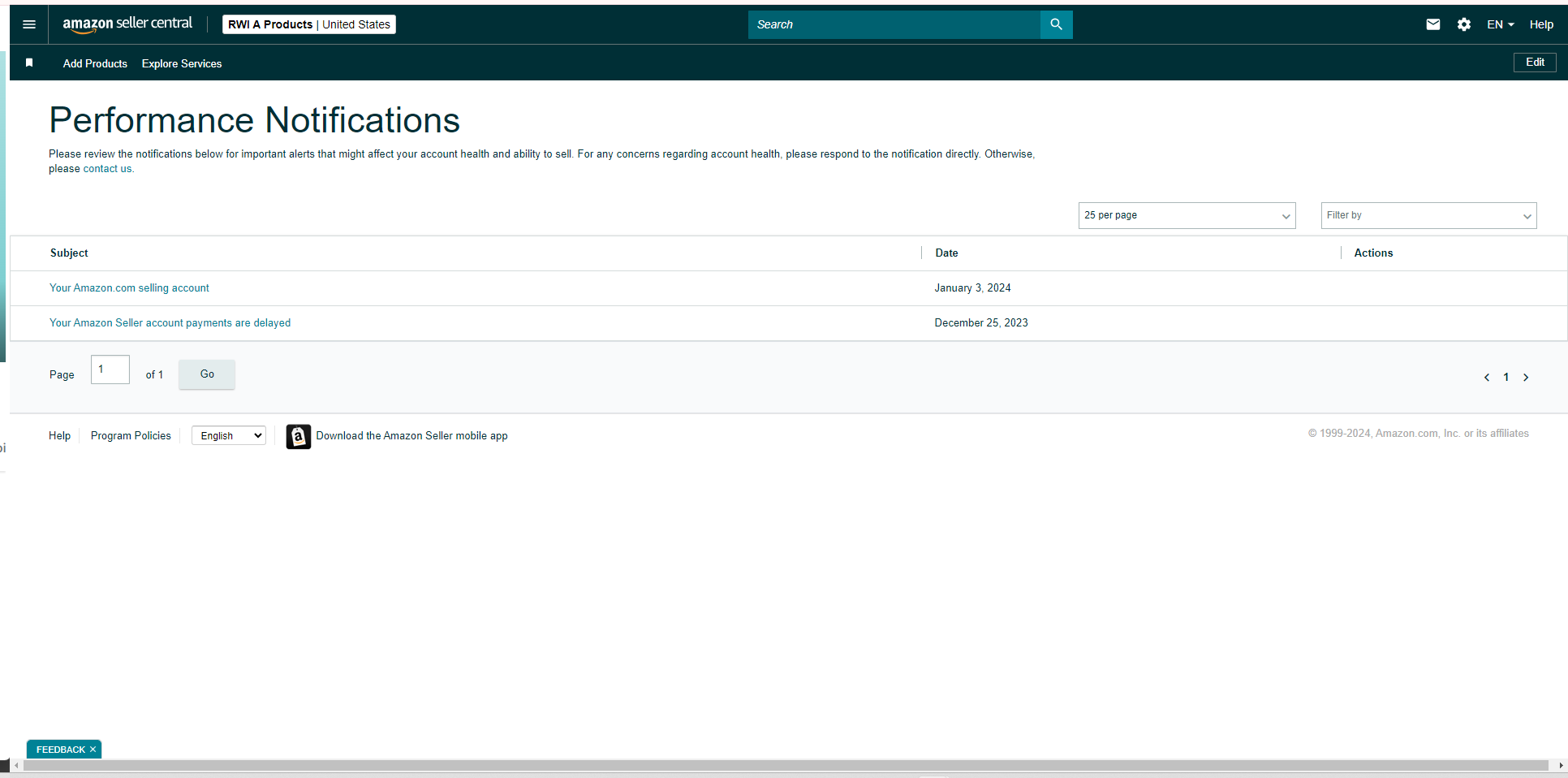
Task: Click the copyright notice text
Action: click(x=1419, y=434)
